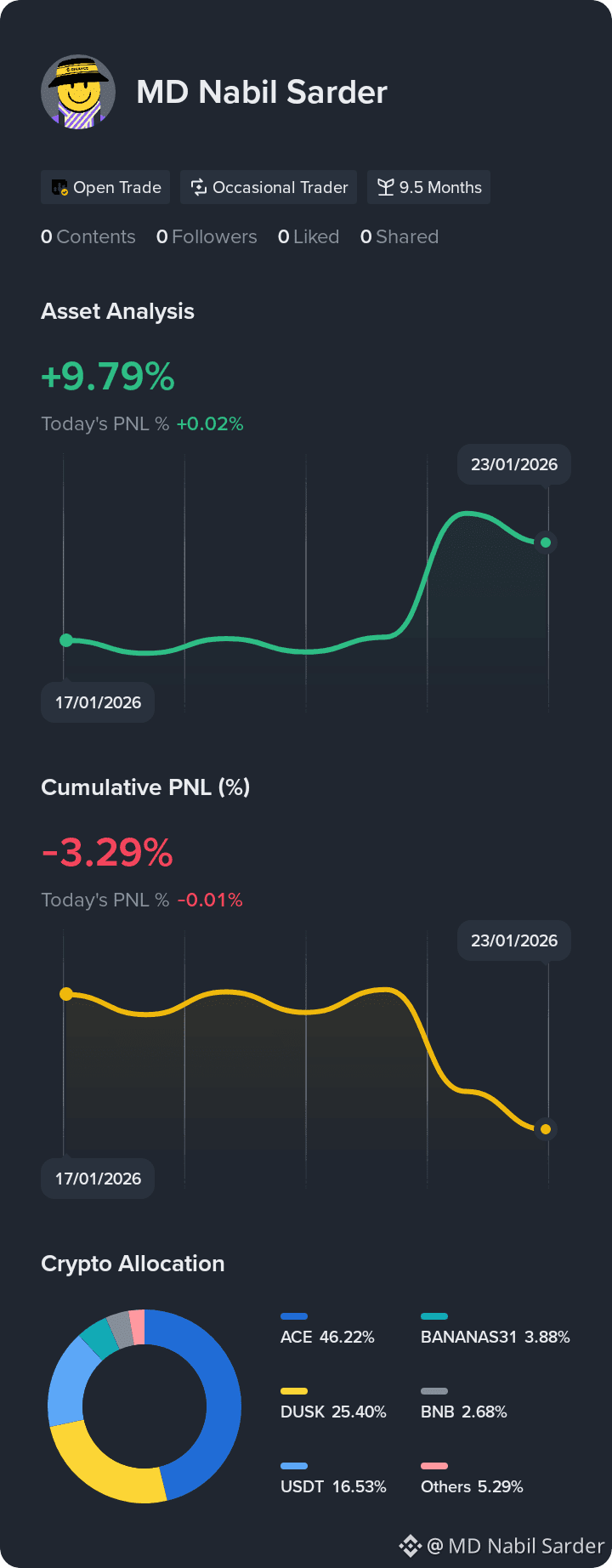Click the Open Trade badge icon
612x1568 pixels.
coord(59,187)
